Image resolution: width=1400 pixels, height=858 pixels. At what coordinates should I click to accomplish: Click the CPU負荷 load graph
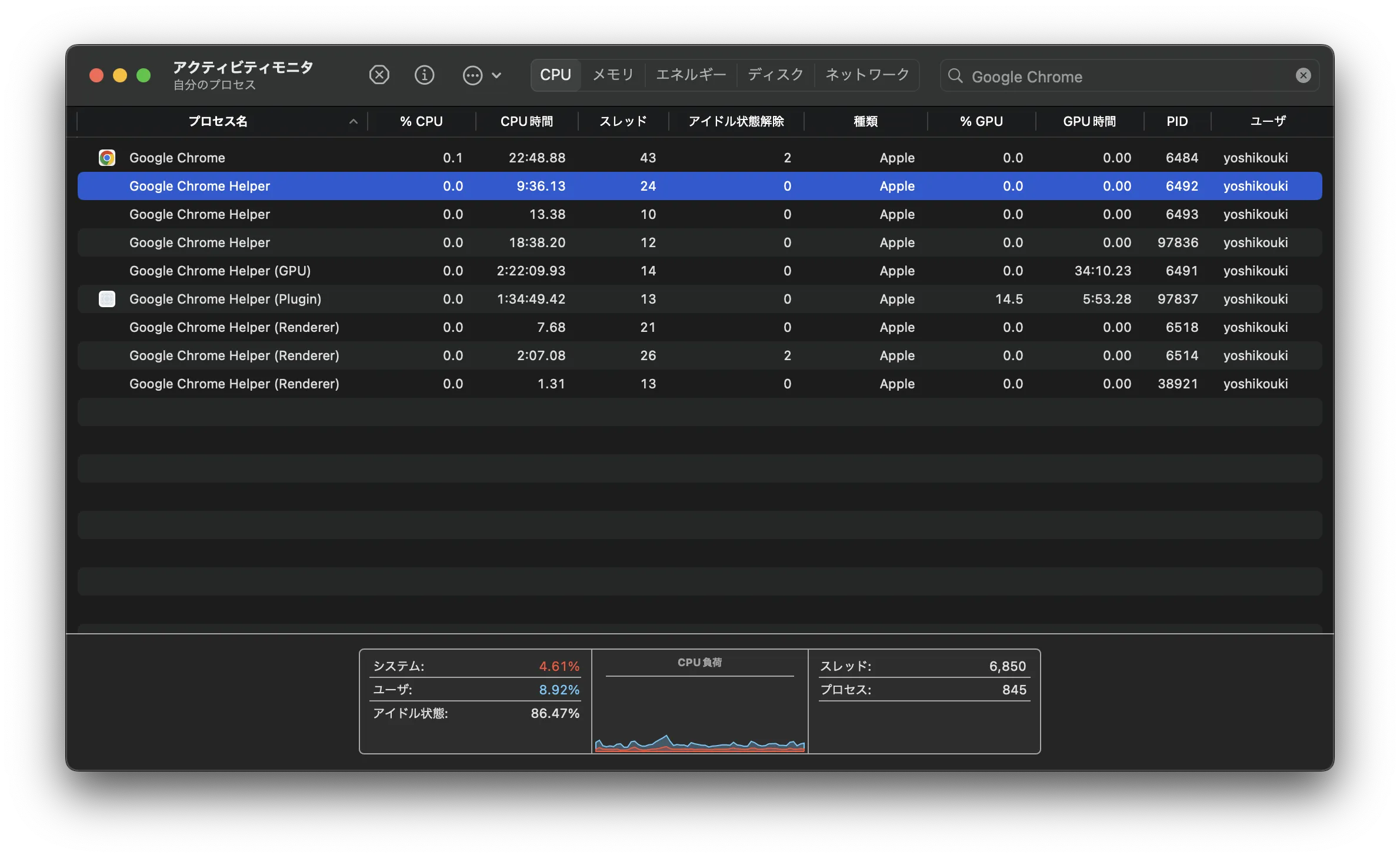700,714
